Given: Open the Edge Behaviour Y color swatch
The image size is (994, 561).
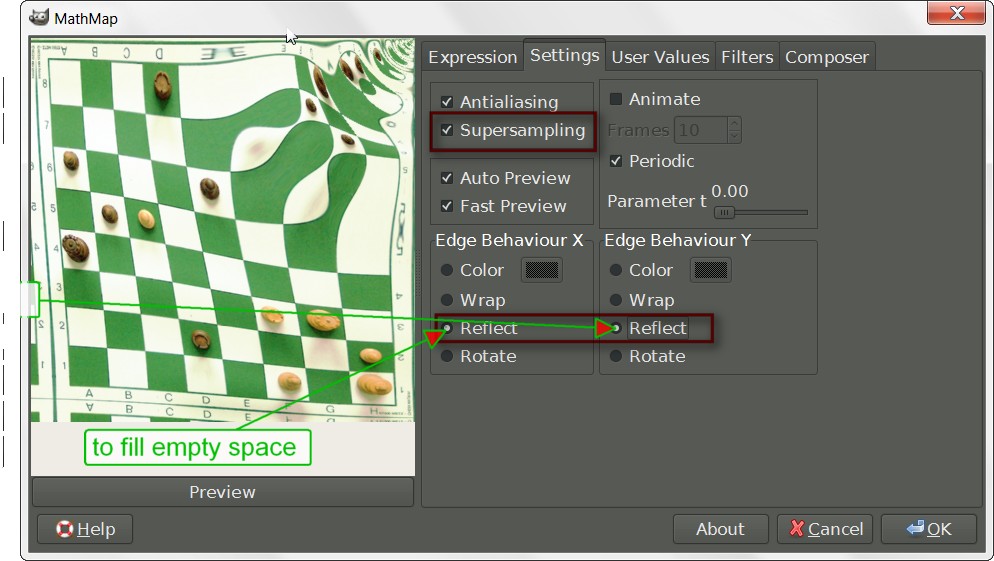Looking at the screenshot, I should (x=711, y=270).
